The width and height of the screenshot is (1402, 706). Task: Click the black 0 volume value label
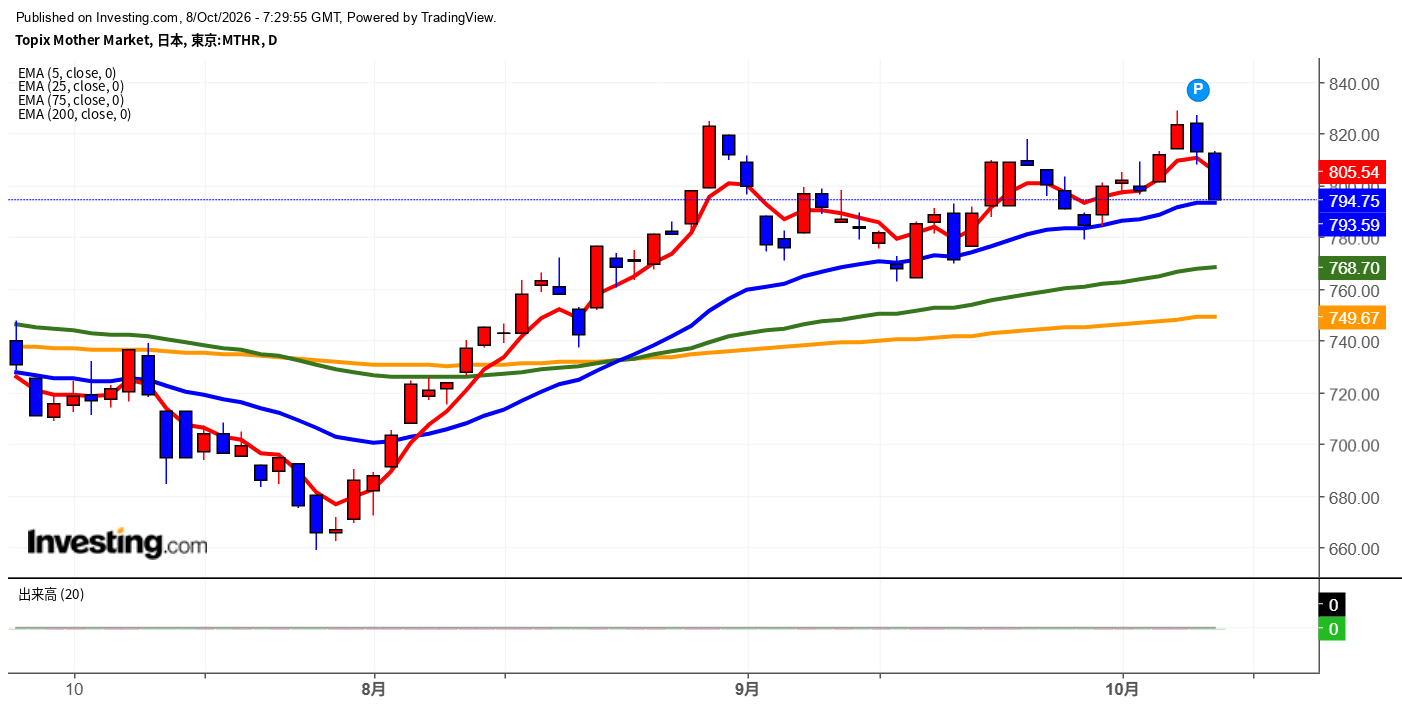click(1332, 605)
